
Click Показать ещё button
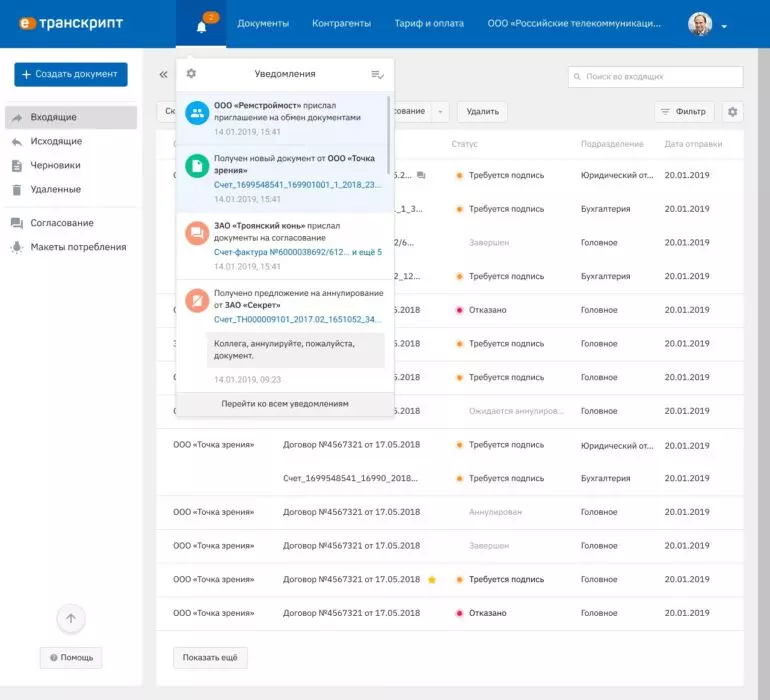[210, 658]
